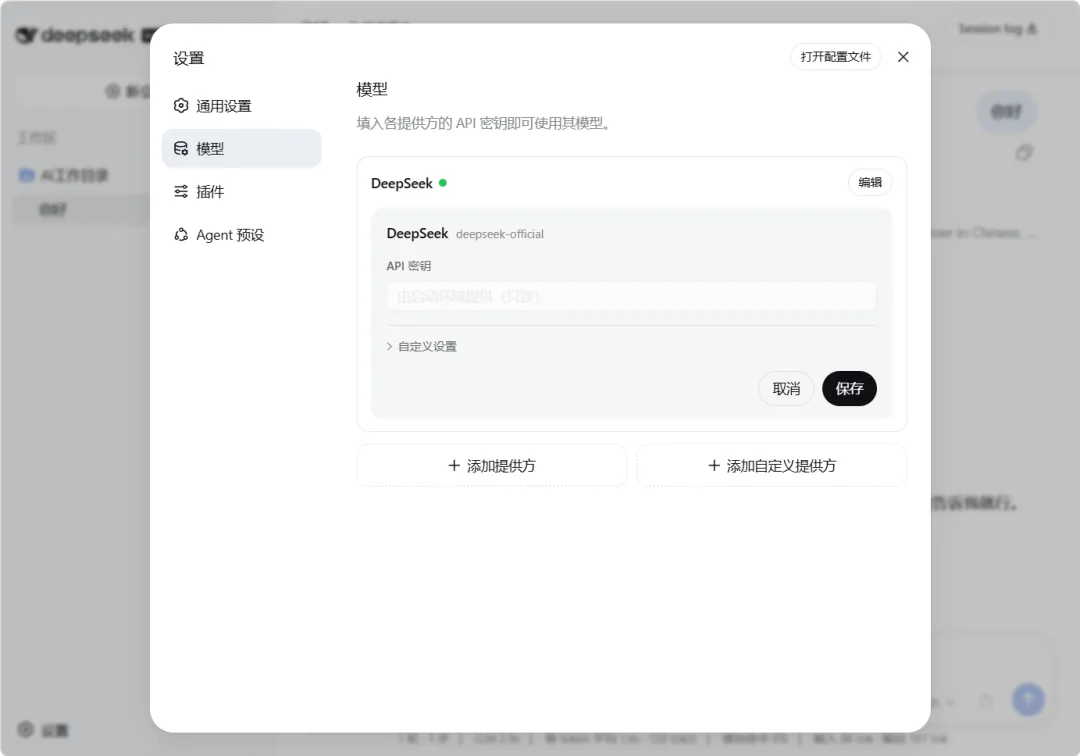Click the 保存 save button
The width and height of the screenshot is (1080, 756).
click(849, 389)
